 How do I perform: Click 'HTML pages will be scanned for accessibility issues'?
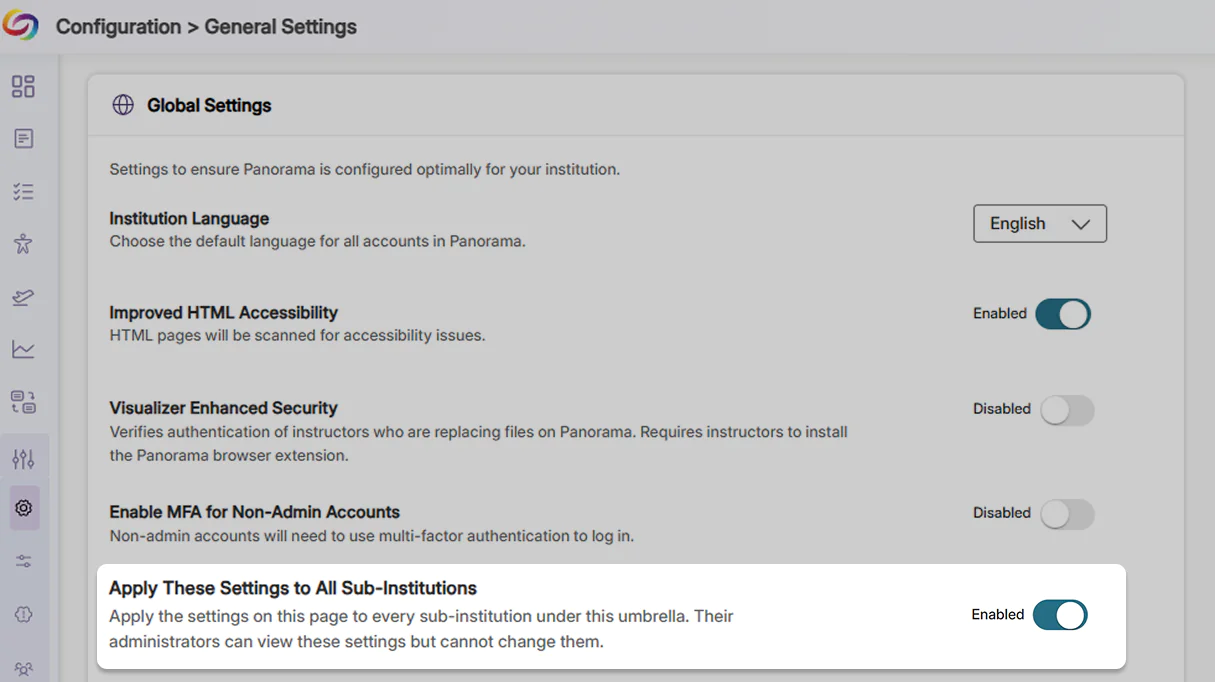pyautogui.click(x=297, y=335)
